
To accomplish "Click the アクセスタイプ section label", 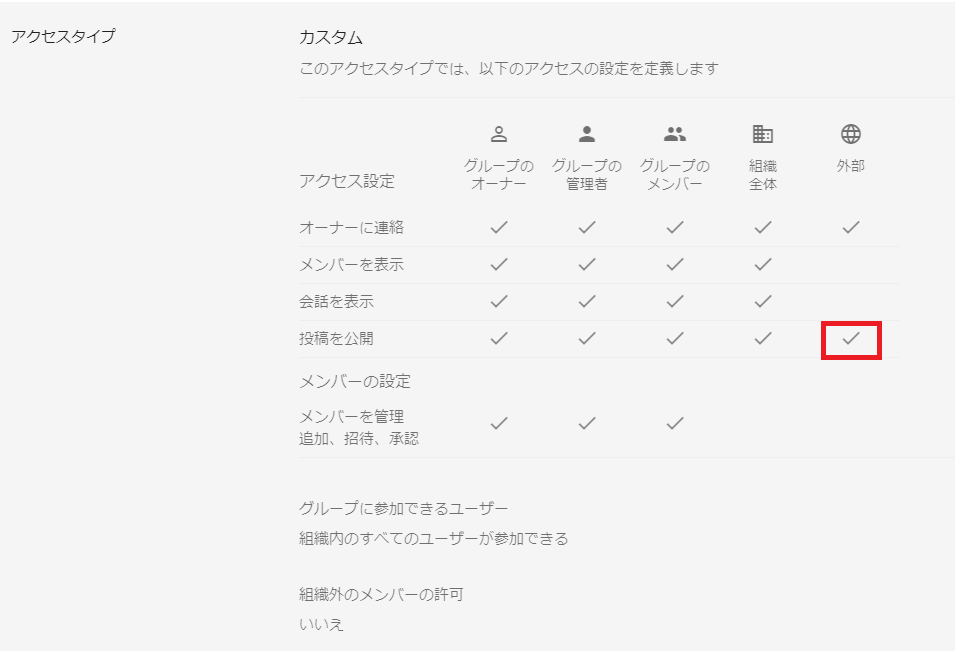I will point(63,37).
